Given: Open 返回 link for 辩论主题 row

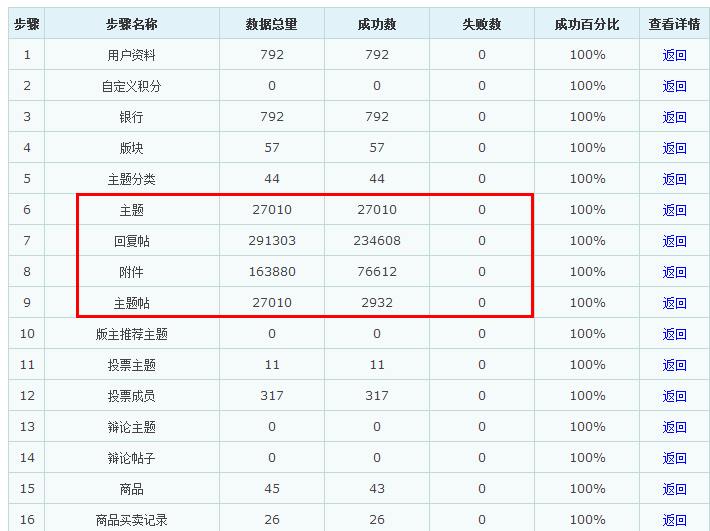Looking at the screenshot, I should click(x=674, y=427).
